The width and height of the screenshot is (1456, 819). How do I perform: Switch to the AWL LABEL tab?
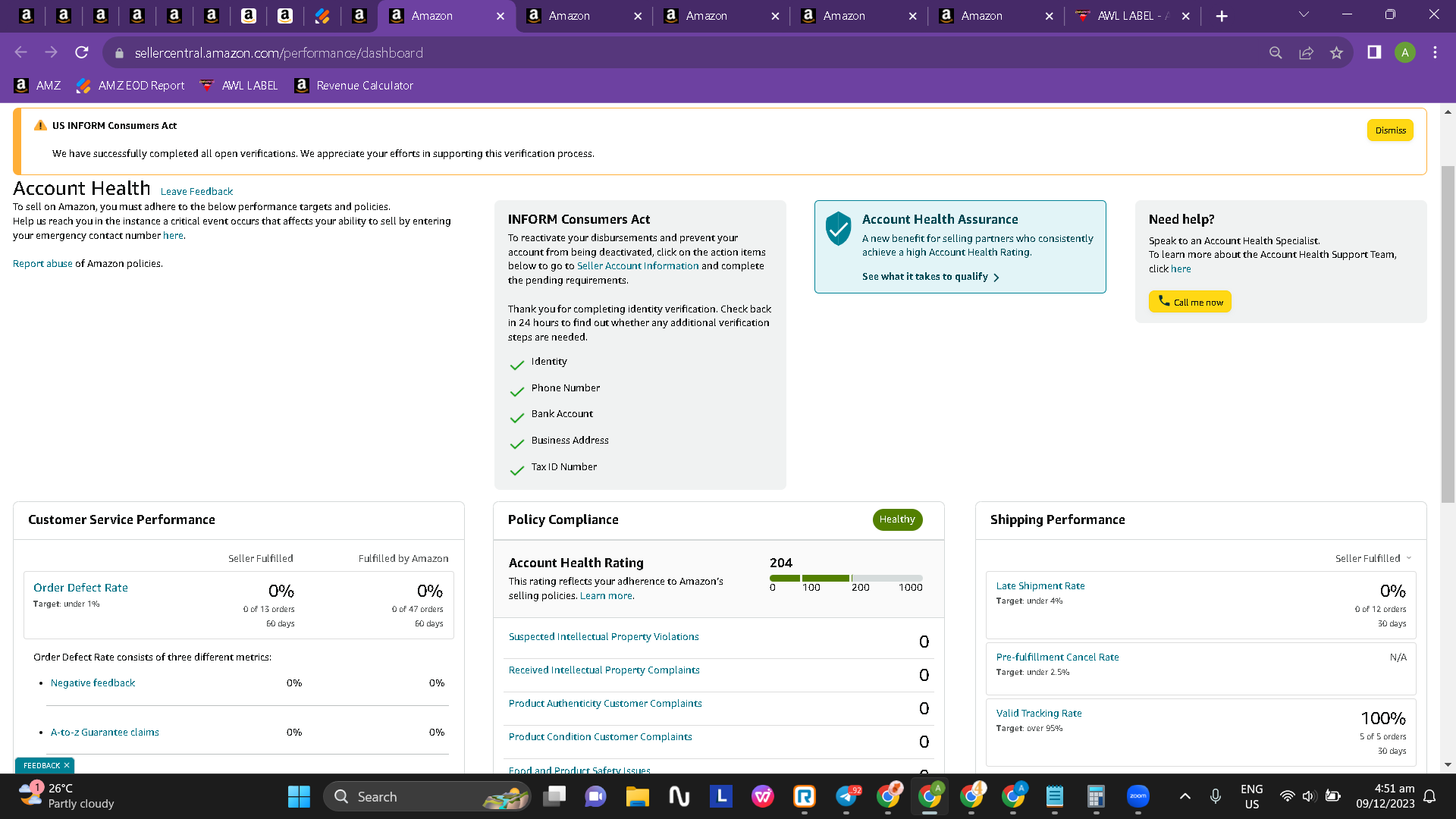click(x=1132, y=16)
